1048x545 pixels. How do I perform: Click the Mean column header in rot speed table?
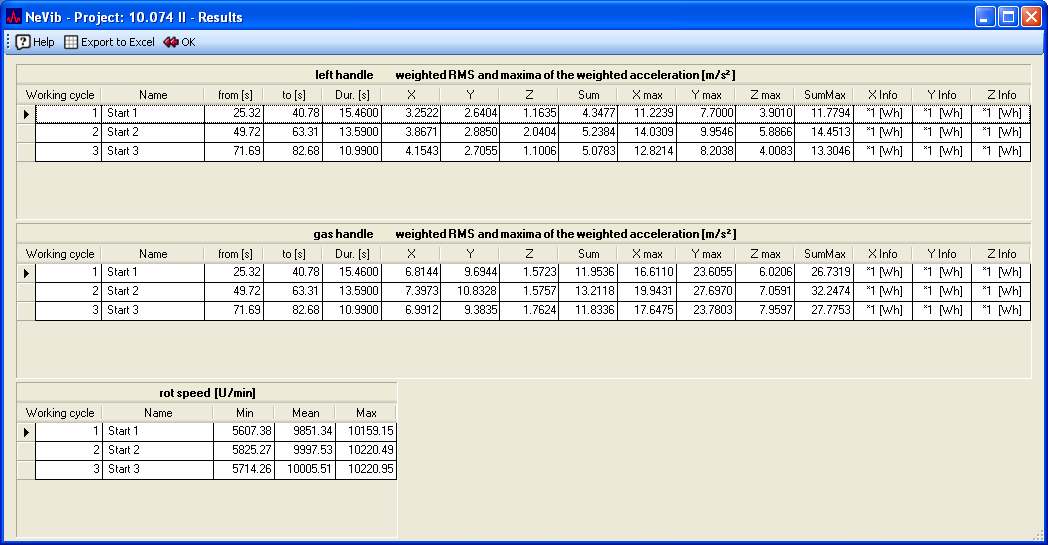[305, 413]
